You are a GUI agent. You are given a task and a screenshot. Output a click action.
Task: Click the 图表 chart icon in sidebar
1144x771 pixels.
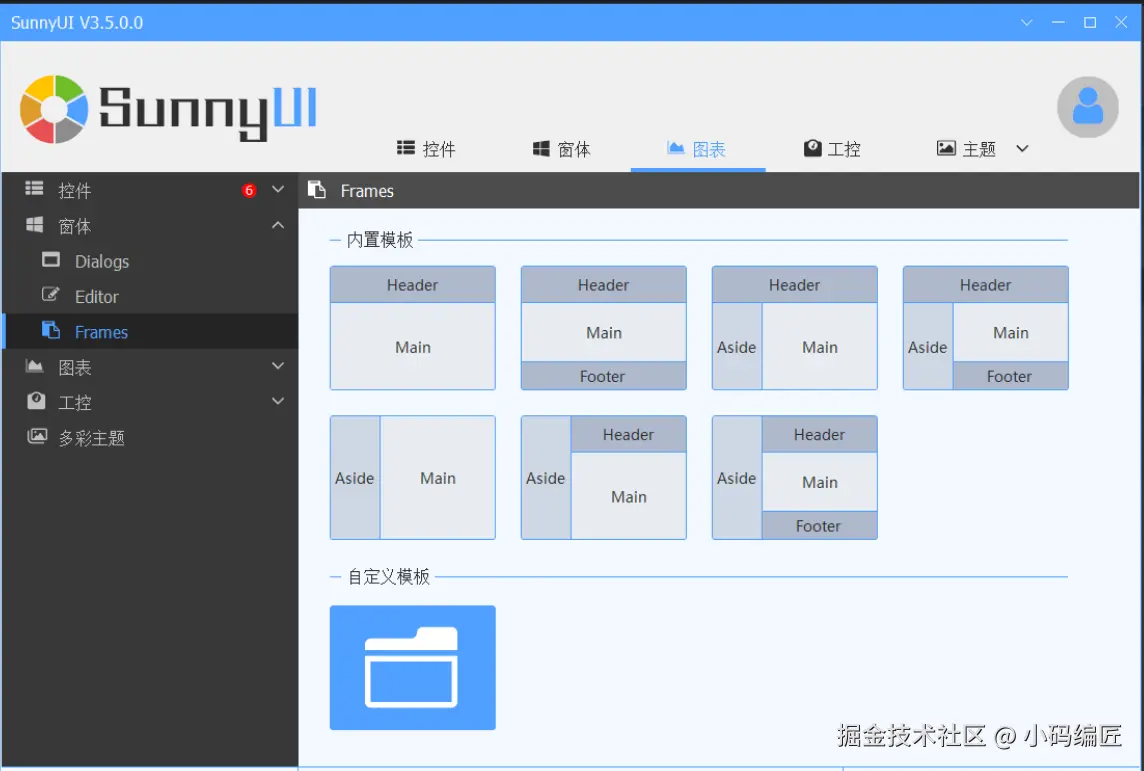34,365
